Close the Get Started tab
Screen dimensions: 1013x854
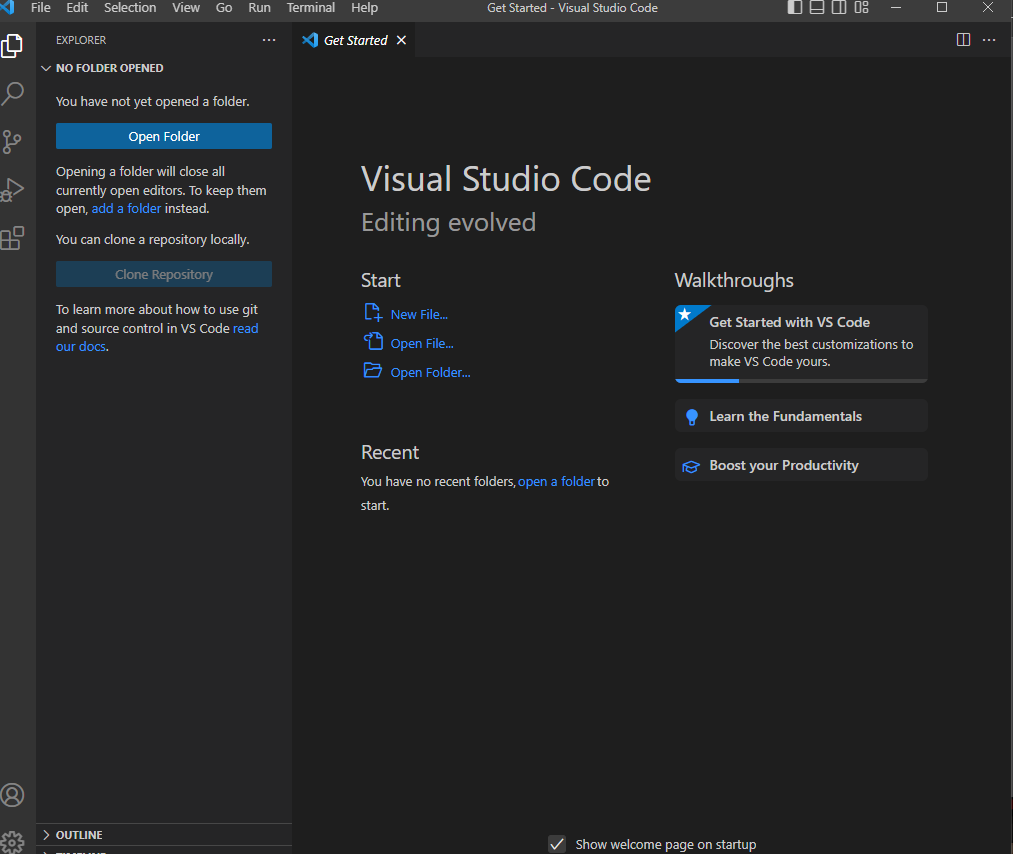click(401, 40)
